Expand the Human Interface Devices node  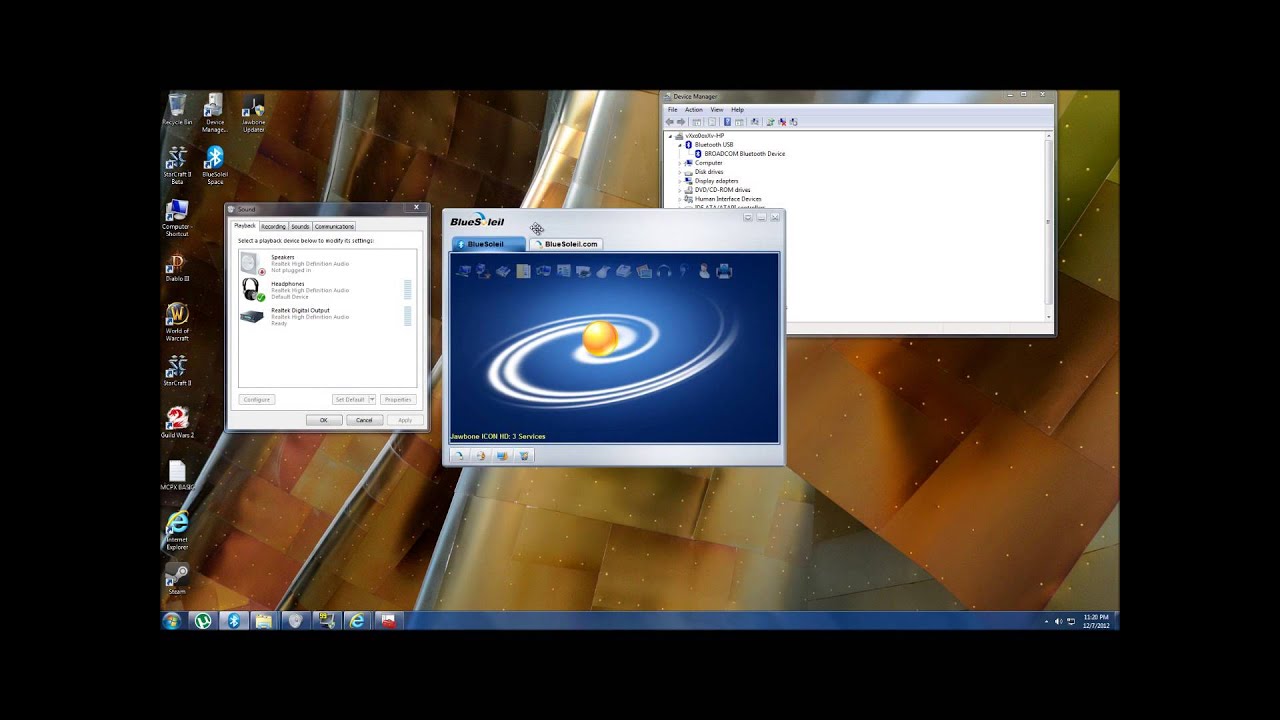[680, 199]
